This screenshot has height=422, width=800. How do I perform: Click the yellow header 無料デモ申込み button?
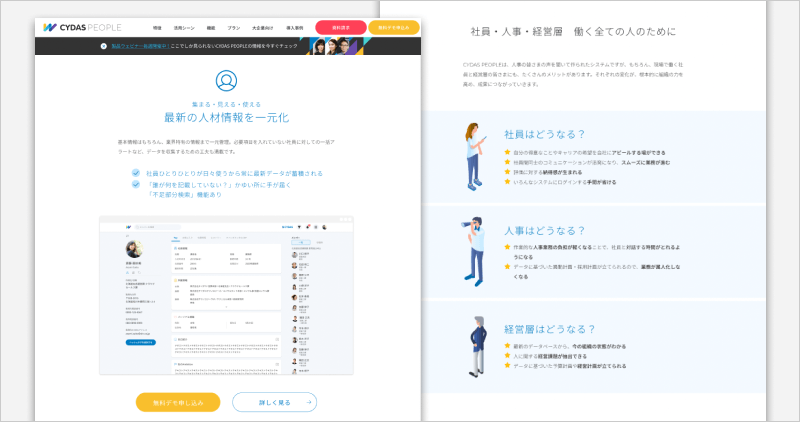coord(393,27)
